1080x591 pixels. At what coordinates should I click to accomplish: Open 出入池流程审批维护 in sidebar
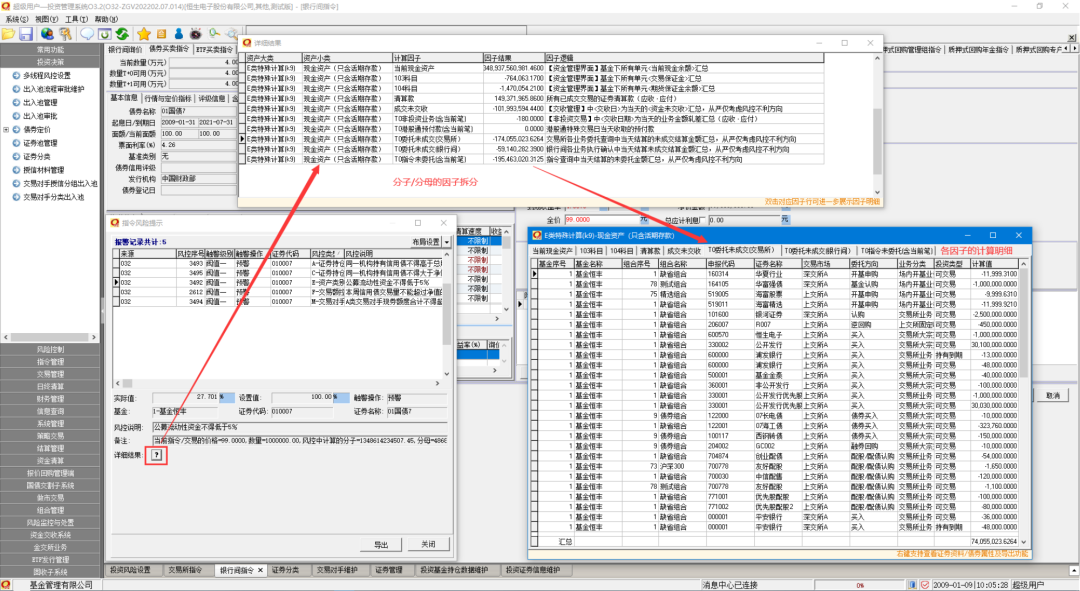pyautogui.click(x=53, y=89)
